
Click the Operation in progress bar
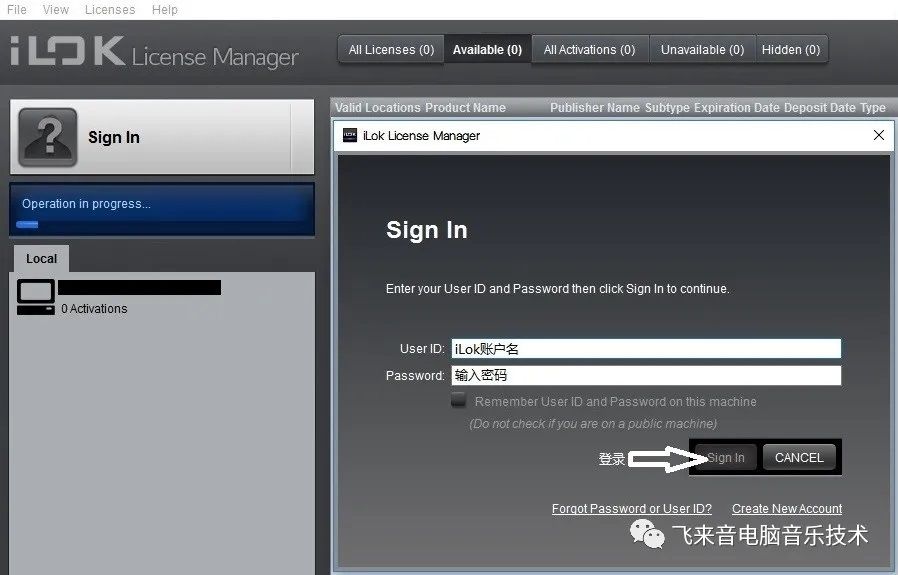(x=162, y=210)
